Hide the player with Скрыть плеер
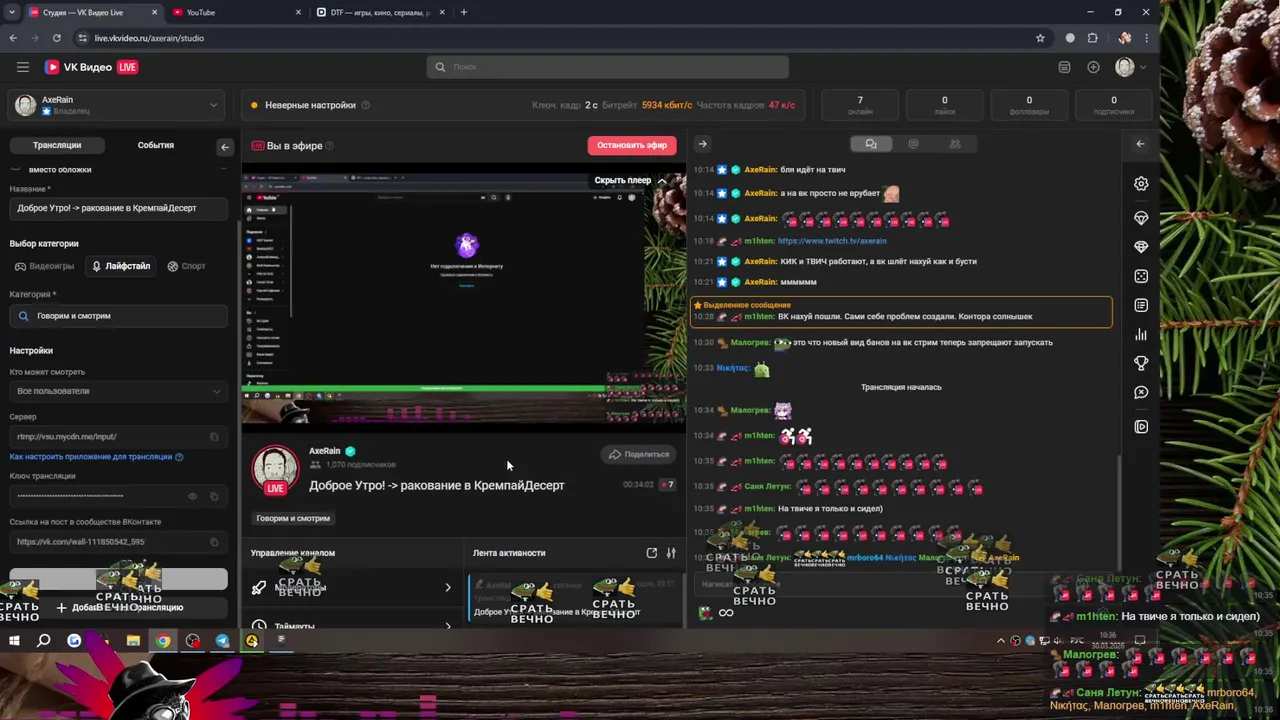Viewport: 1280px width, 720px height. click(x=630, y=181)
